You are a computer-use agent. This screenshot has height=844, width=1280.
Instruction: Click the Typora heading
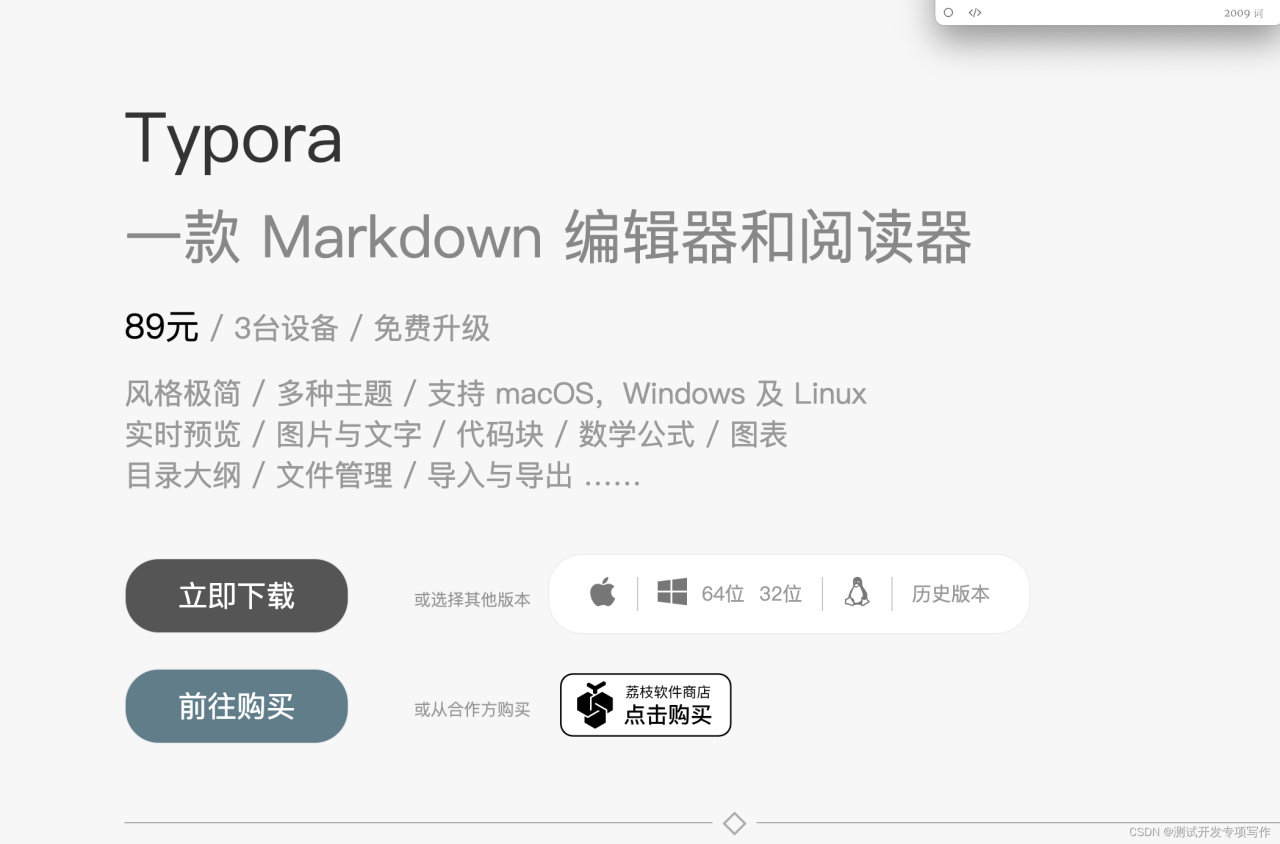pyautogui.click(x=234, y=138)
